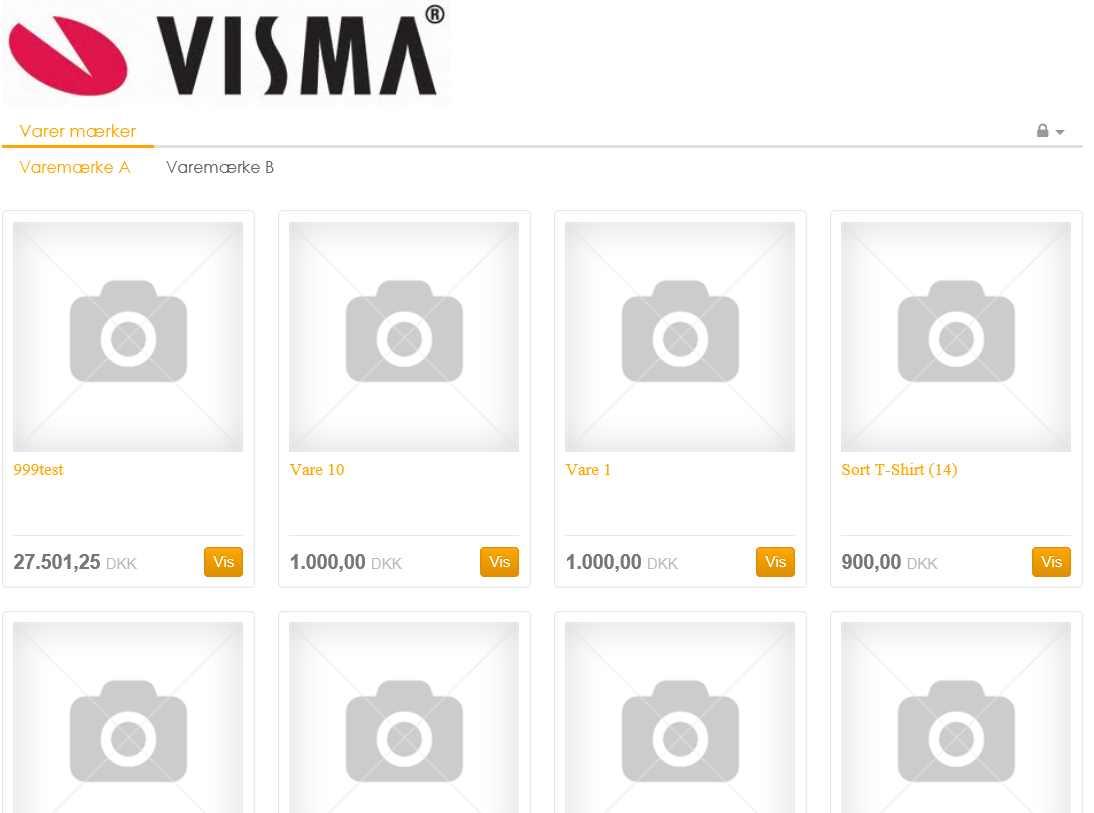Open the Vare 1 product image

click(x=680, y=336)
